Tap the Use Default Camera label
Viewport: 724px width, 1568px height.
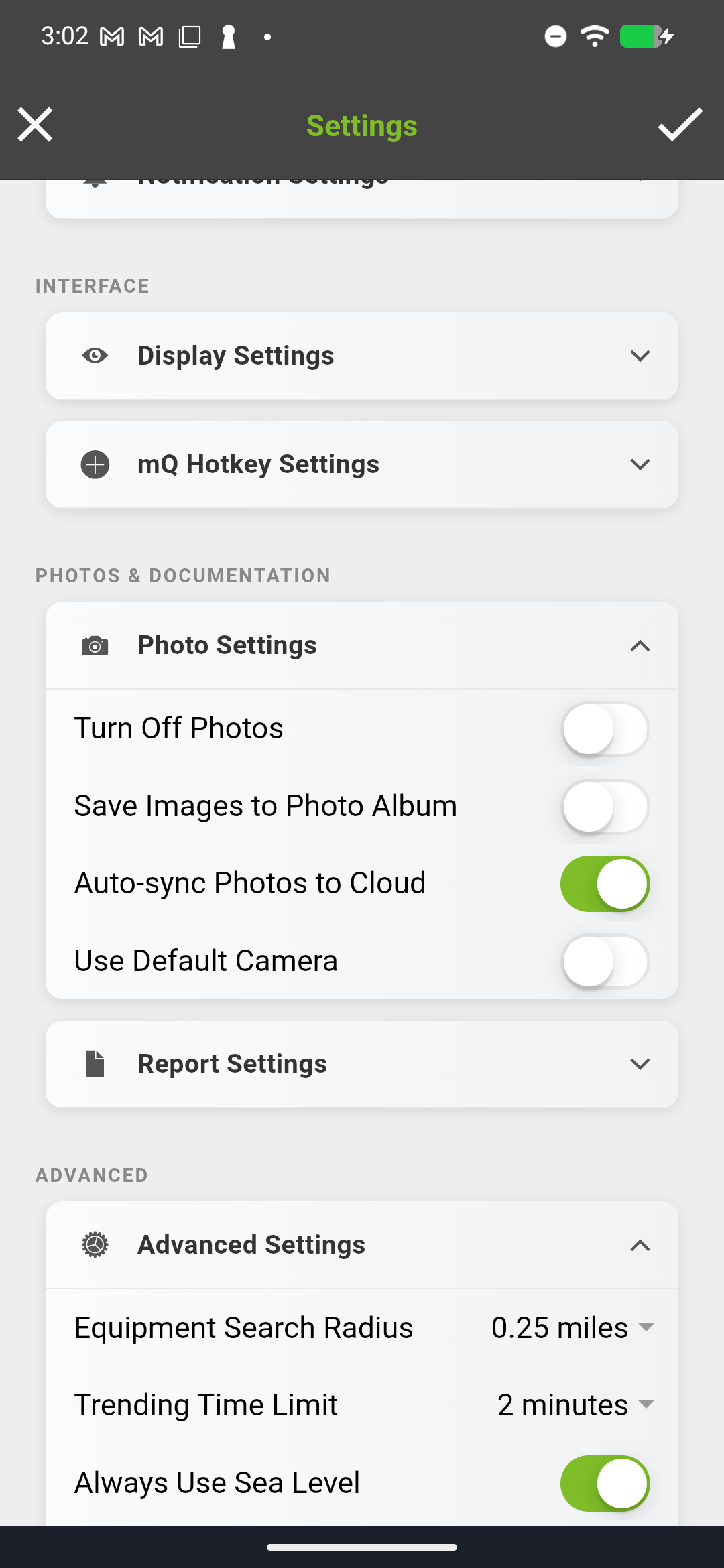tap(206, 961)
